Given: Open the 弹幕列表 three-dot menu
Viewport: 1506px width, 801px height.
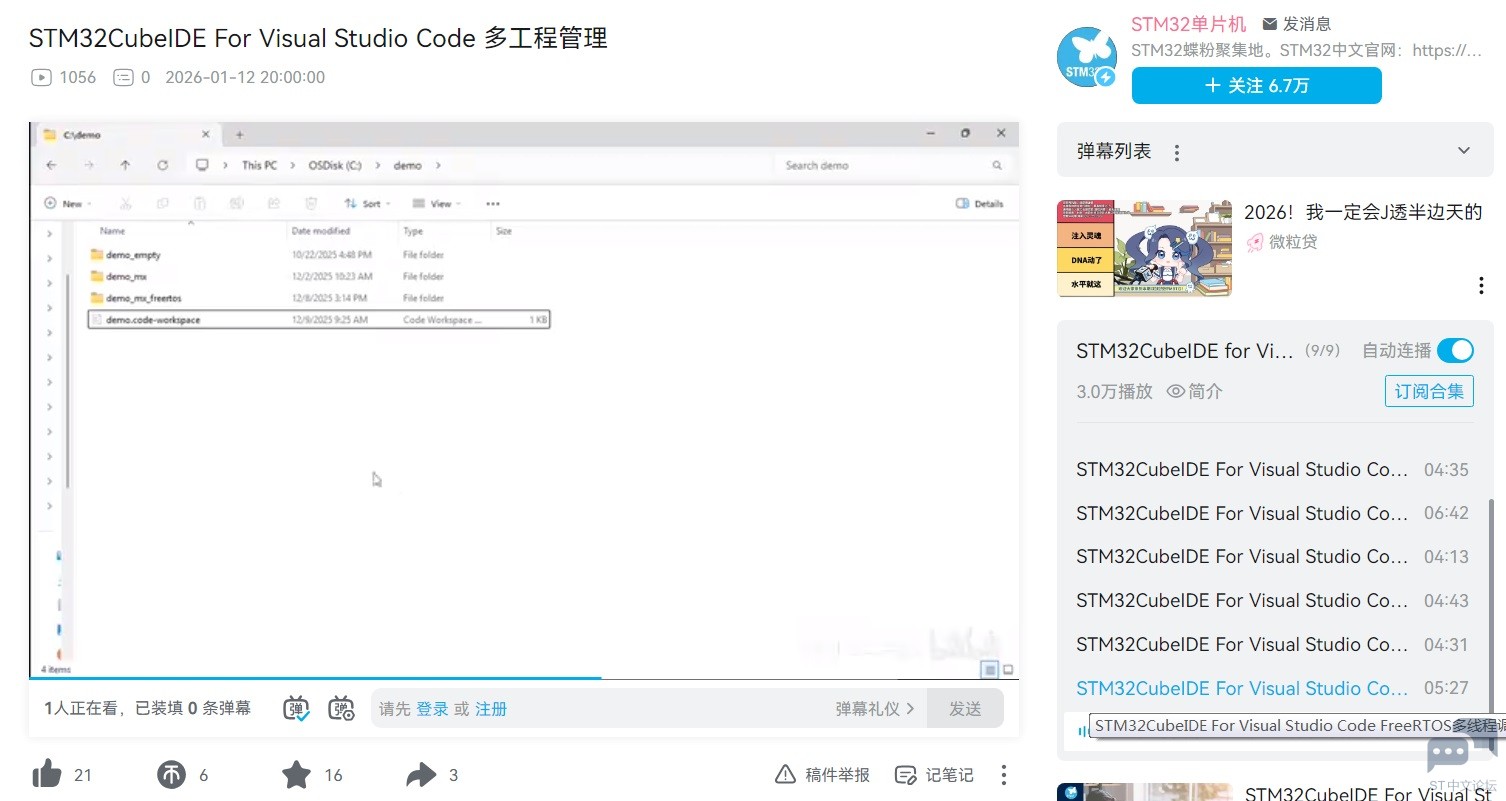Looking at the screenshot, I should click(x=1177, y=152).
